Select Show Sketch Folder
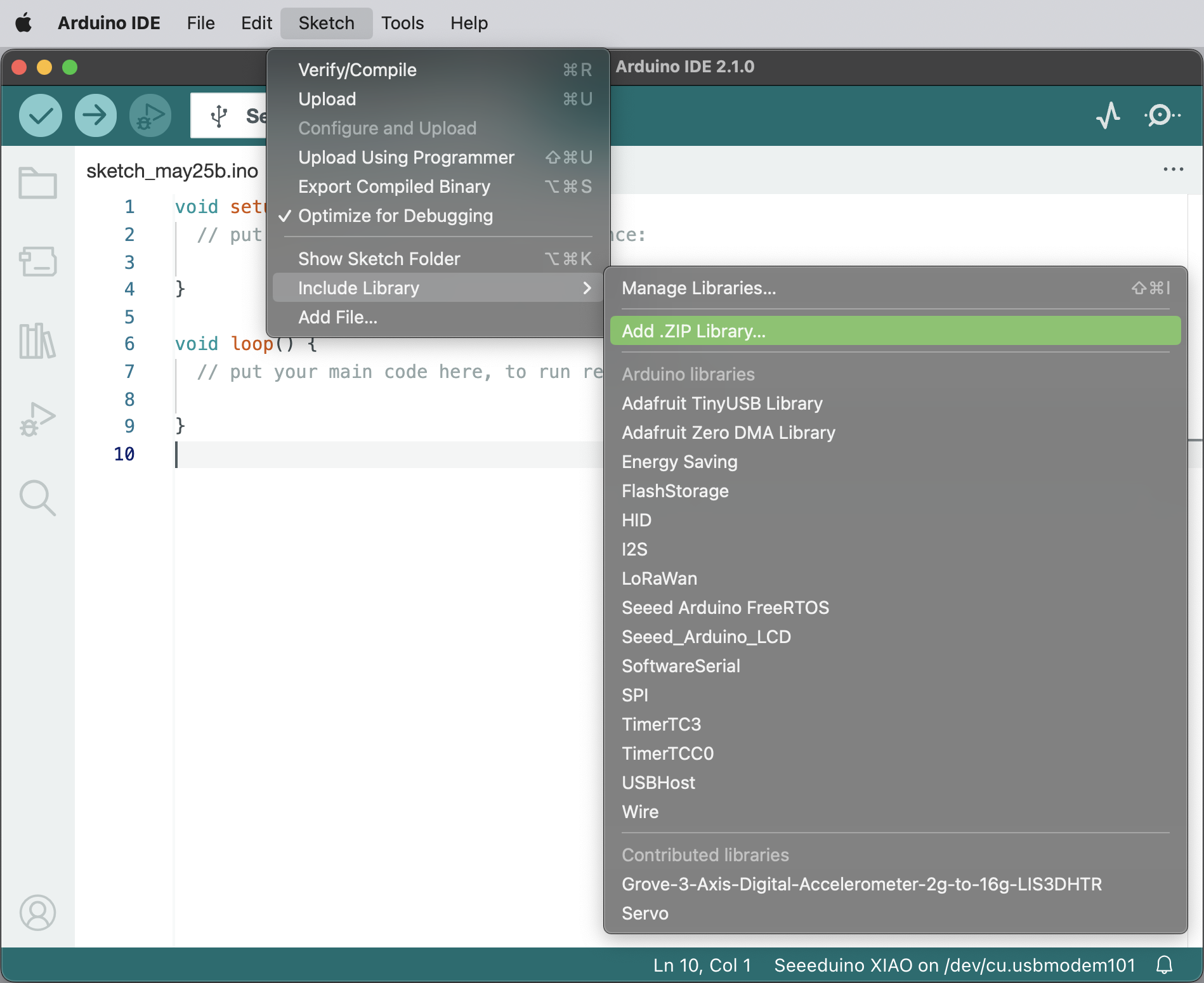 pyautogui.click(x=438, y=259)
